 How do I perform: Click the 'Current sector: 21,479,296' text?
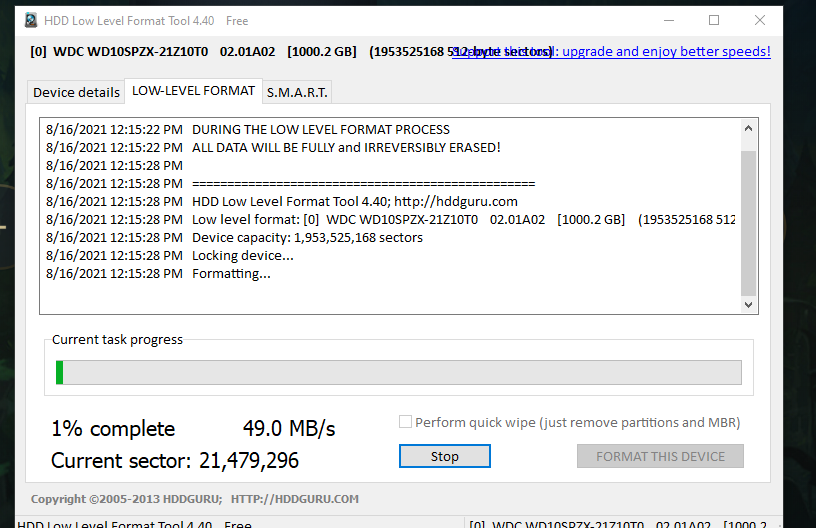[x=175, y=460]
